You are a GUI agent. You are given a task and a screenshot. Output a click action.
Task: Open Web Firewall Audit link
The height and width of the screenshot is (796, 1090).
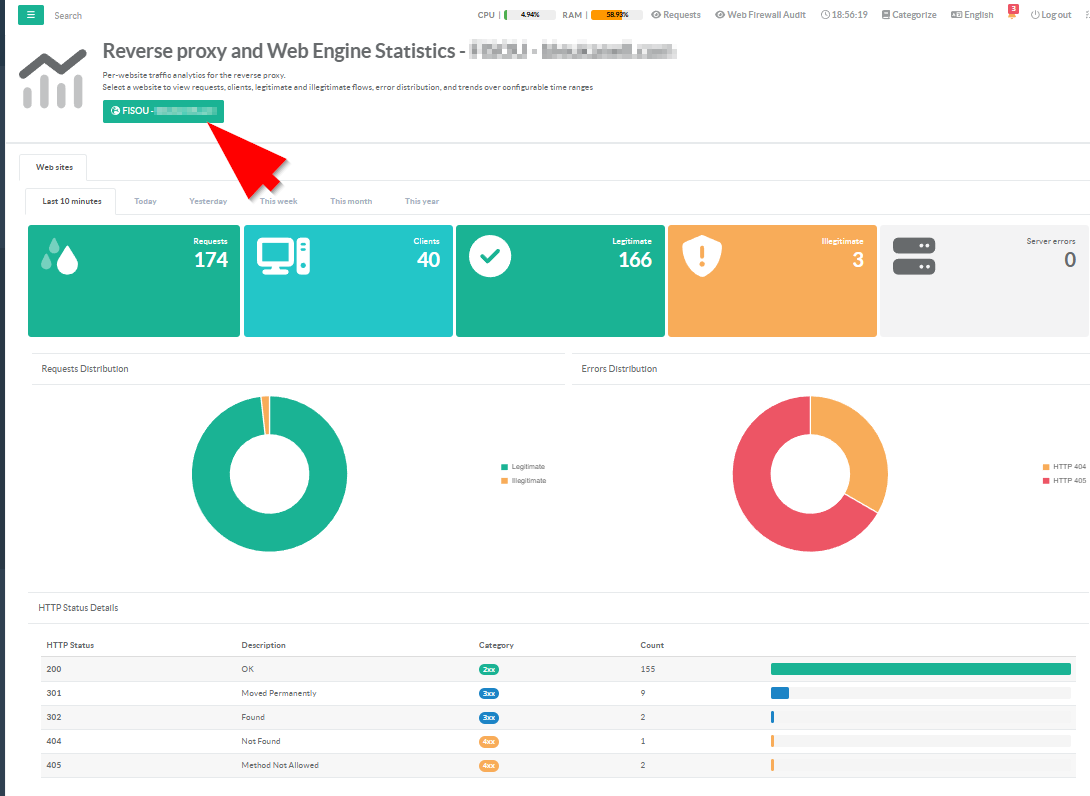[760, 15]
